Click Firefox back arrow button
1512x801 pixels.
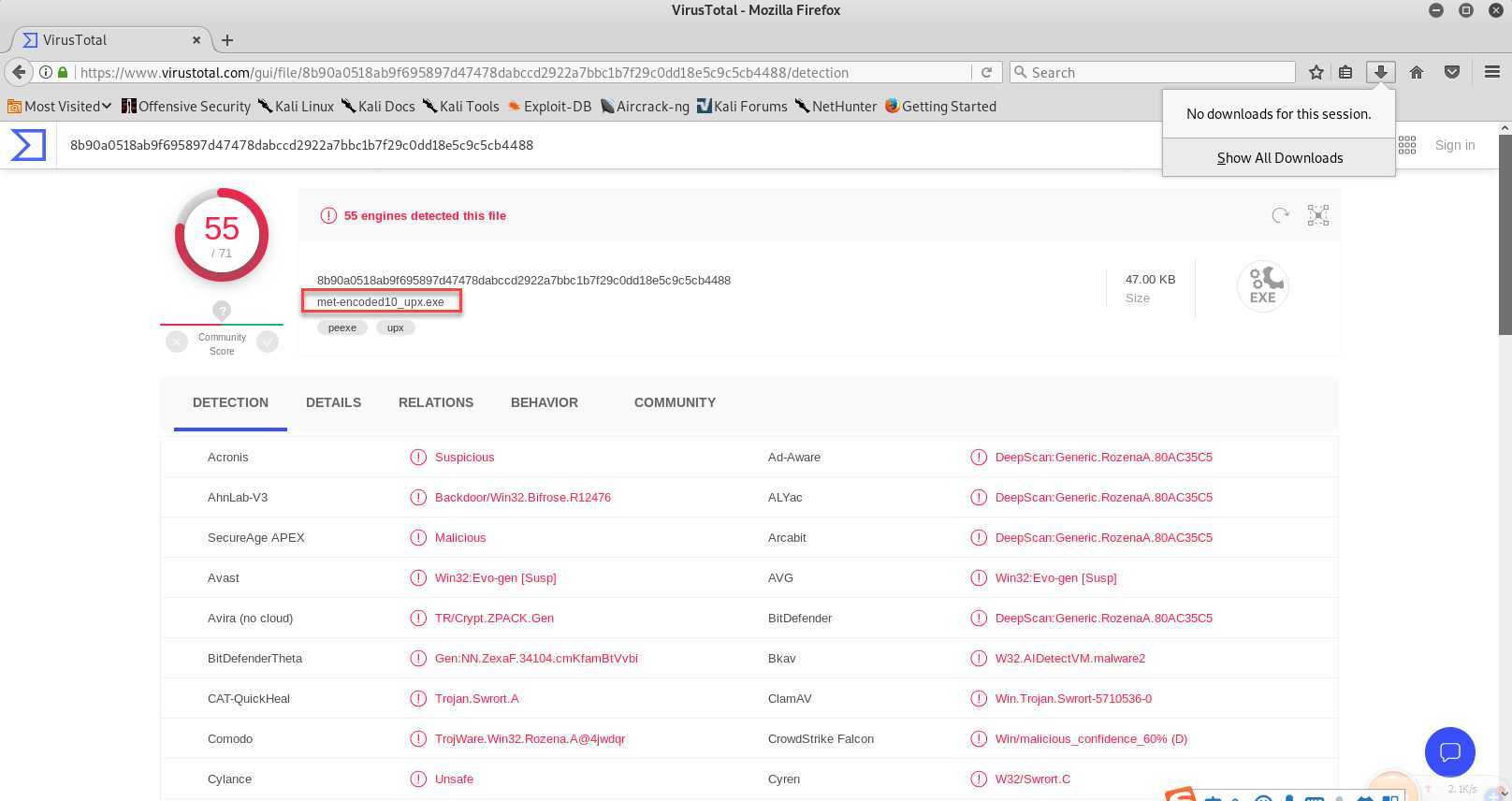19,72
